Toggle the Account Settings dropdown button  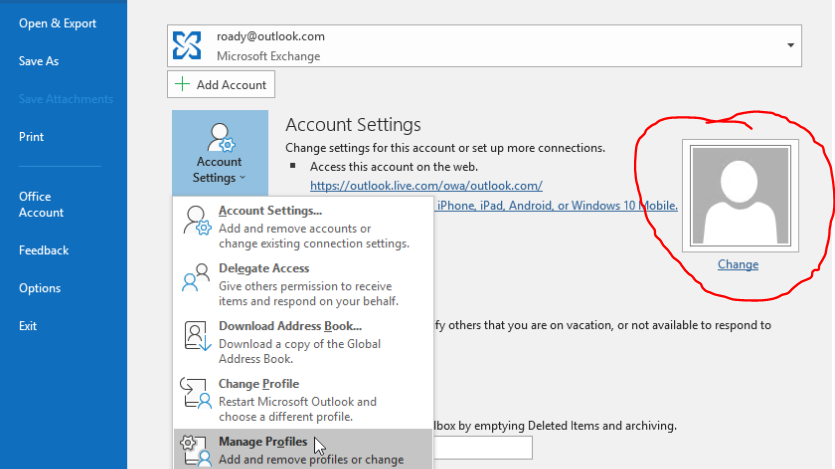[220, 153]
